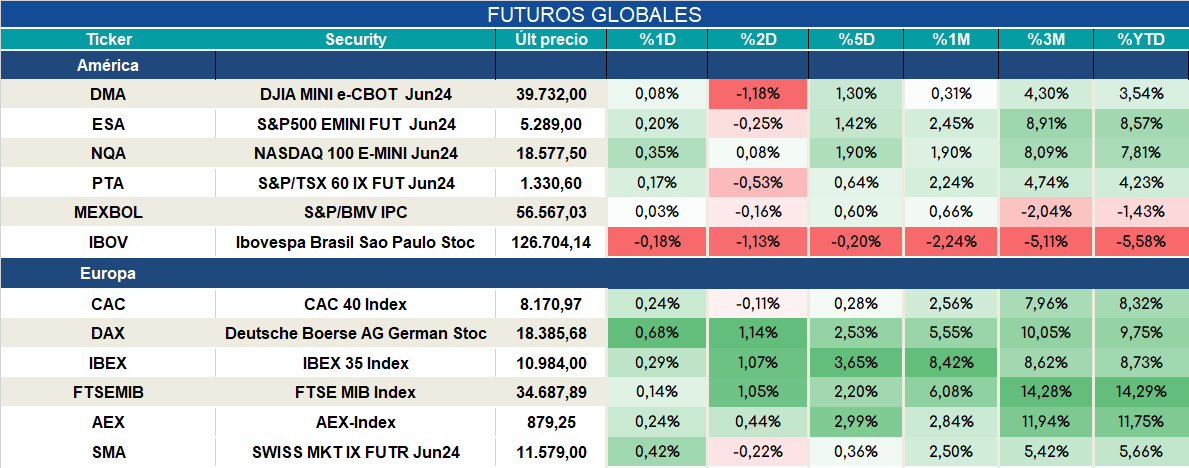
Task: Select the %1D column header
Action: click(657, 39)
